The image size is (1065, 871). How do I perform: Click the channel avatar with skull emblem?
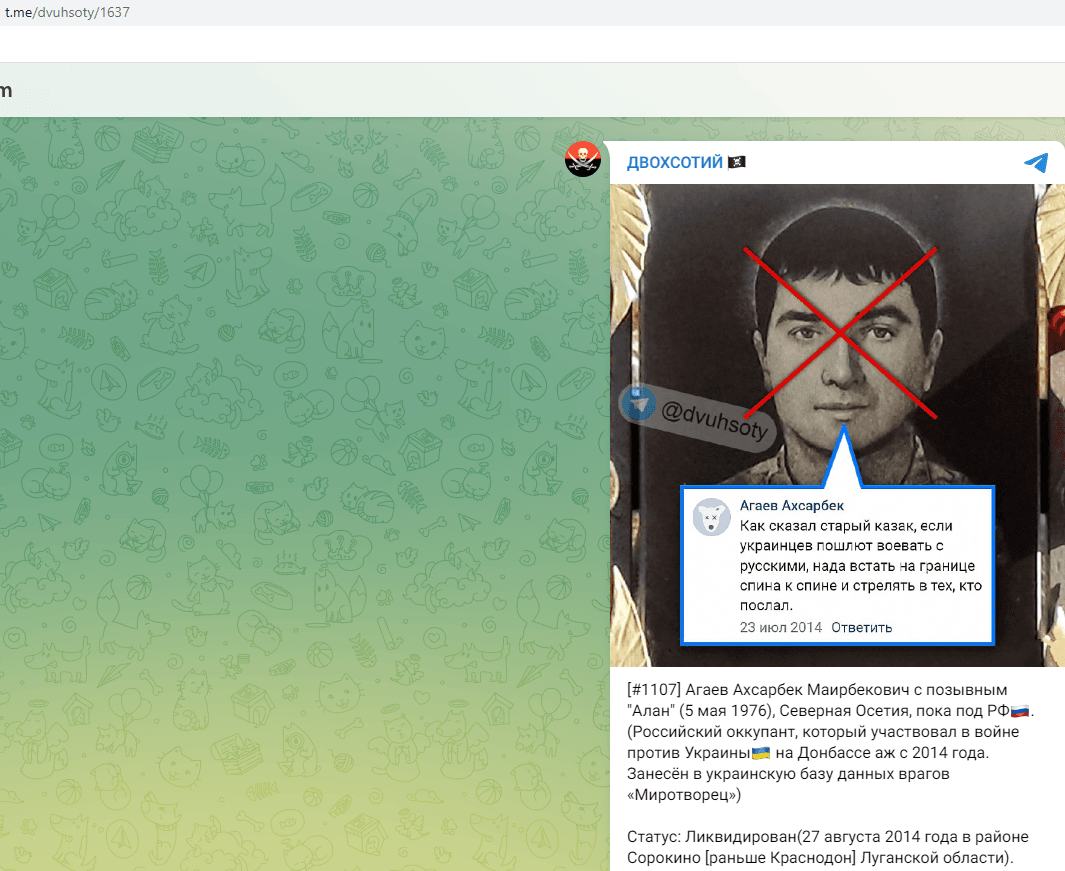(x=583, y=159)
